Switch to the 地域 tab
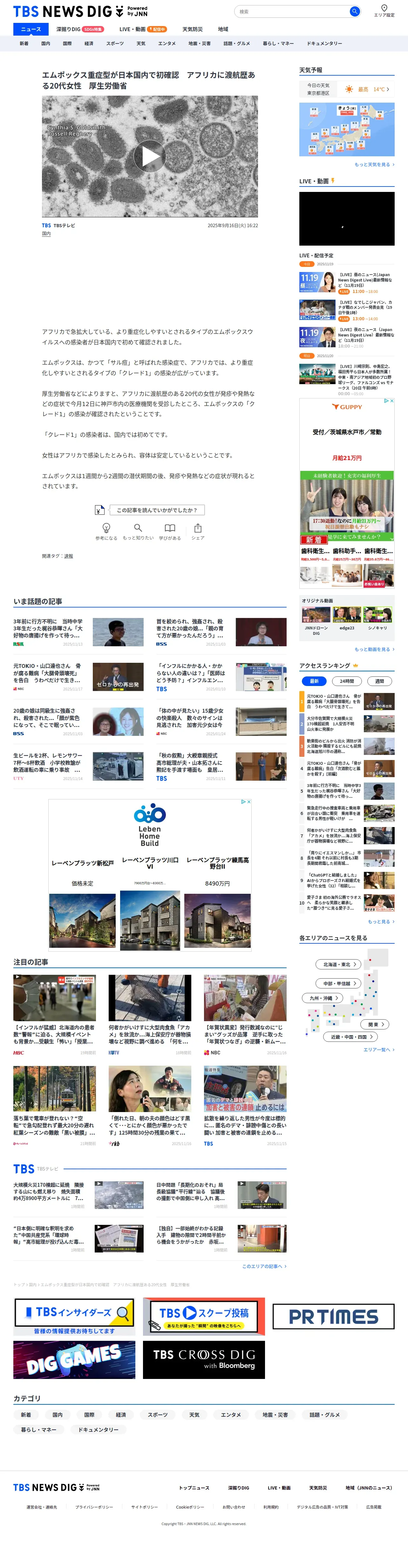The width and height of the screenshot is (408, 1568). tap(223, 29)
